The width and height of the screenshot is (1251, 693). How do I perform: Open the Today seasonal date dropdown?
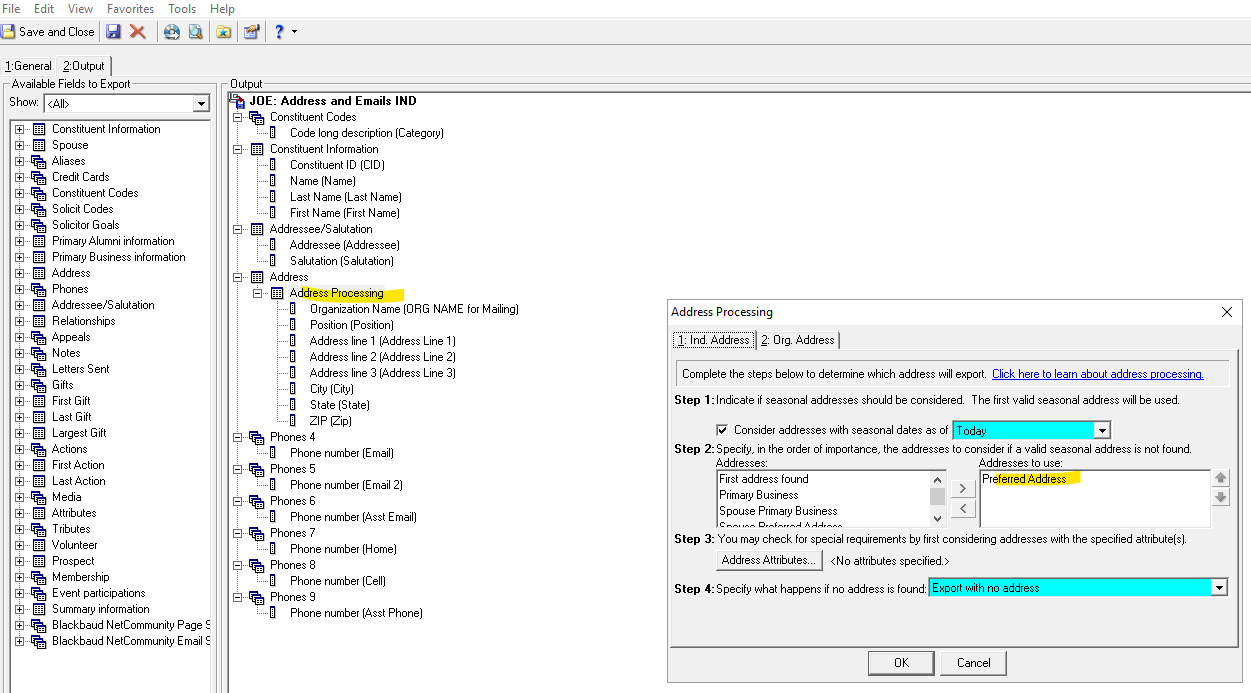point(1102,431)
